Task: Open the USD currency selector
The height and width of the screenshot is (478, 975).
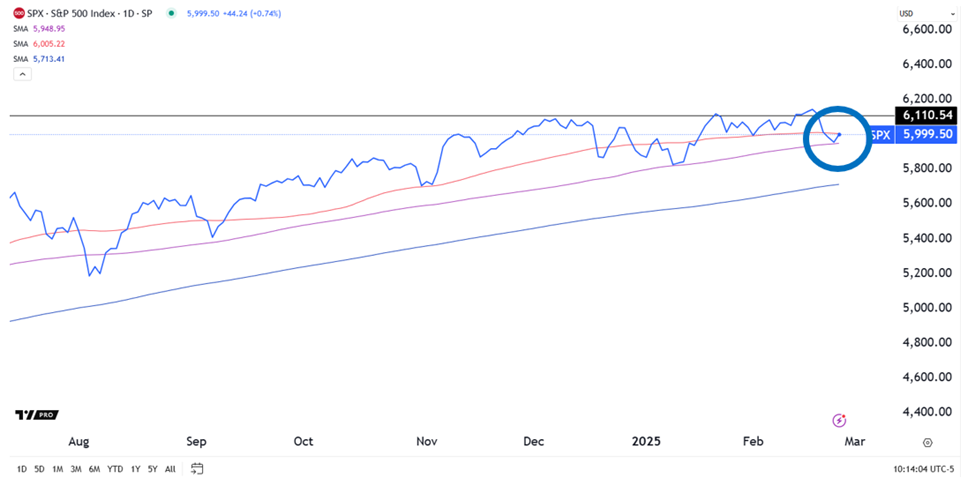Action: click(907, 13)
